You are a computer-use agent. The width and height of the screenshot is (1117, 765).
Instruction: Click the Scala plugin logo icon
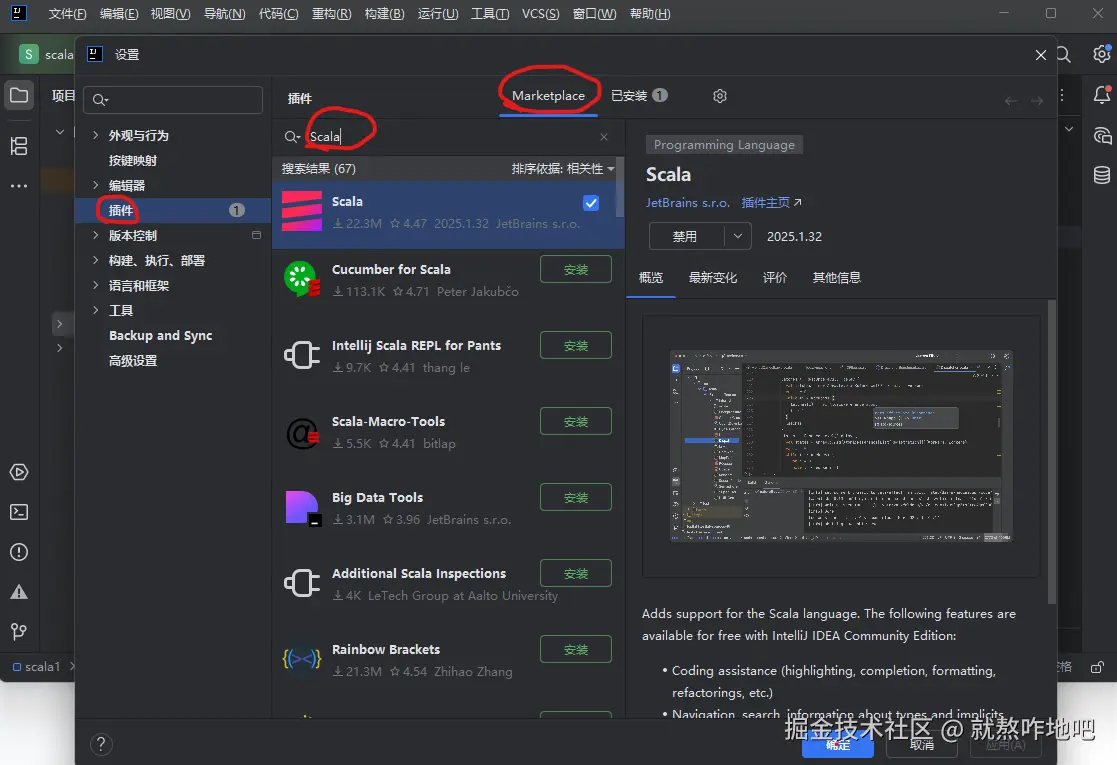coord(302,211)
